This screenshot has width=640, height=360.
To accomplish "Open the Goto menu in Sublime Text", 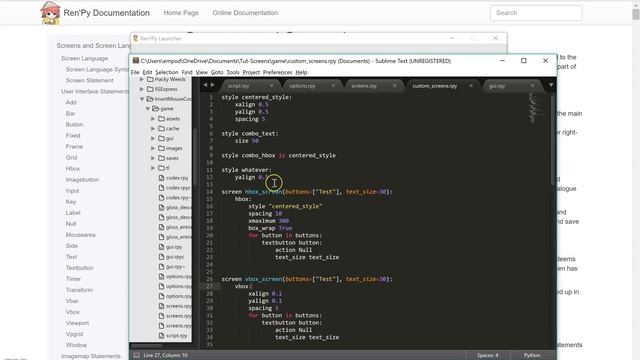I will [217, 72].
